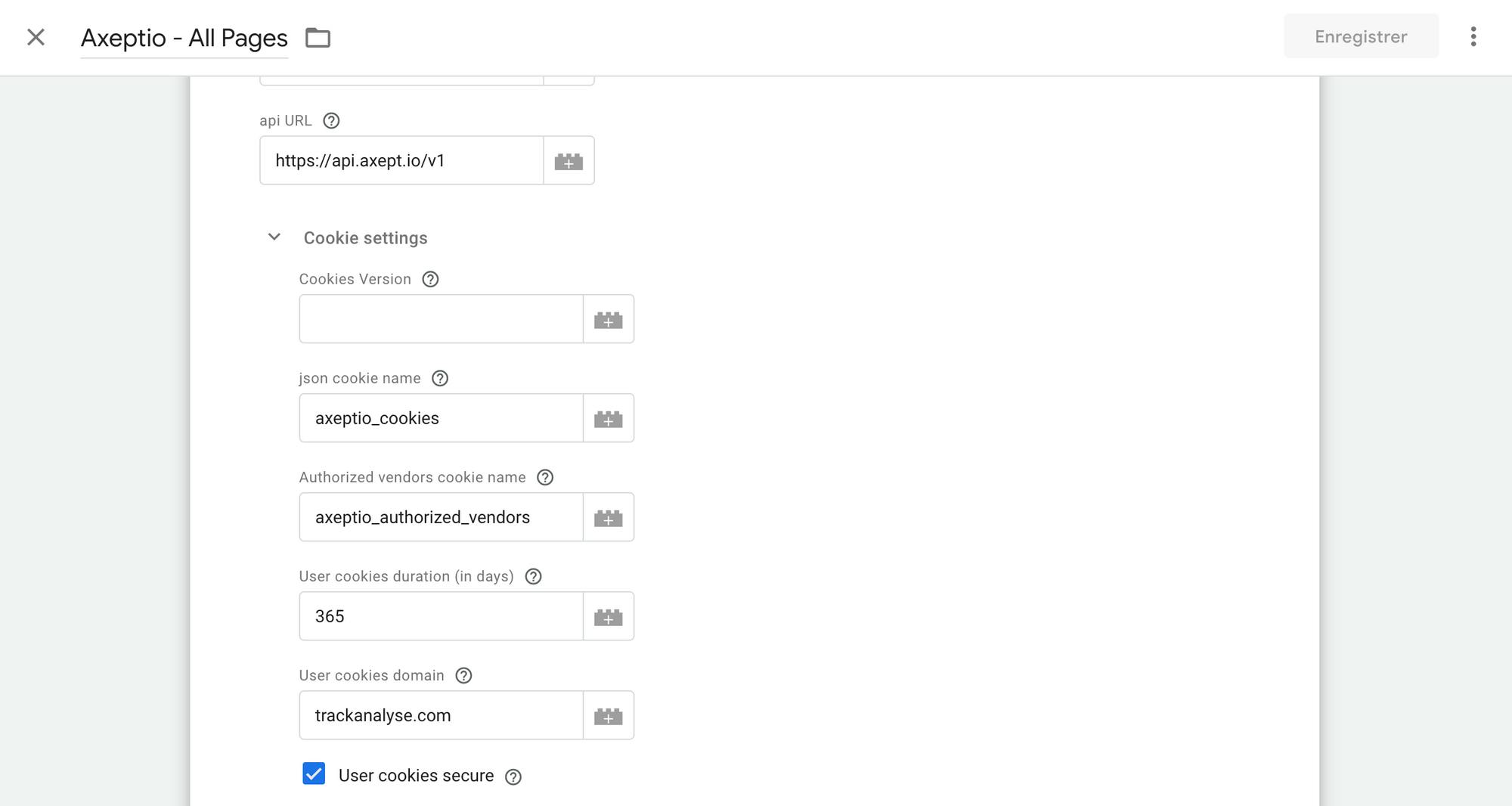The image size is (1512, 806).
Task: Uncheck the User cookies secure checkbox
Action: tap(314, 774)
